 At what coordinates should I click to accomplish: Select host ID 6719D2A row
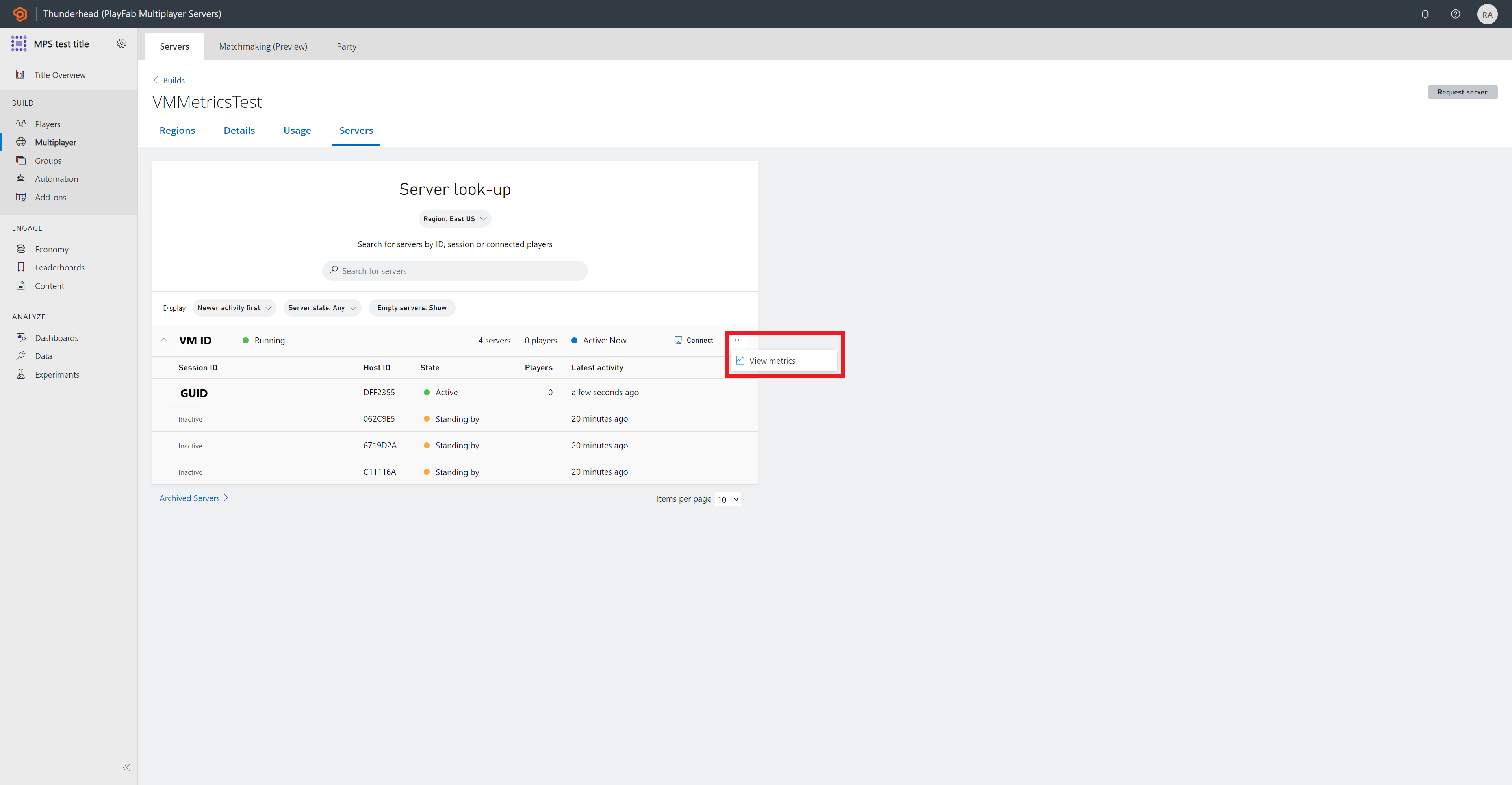point(455,445)
